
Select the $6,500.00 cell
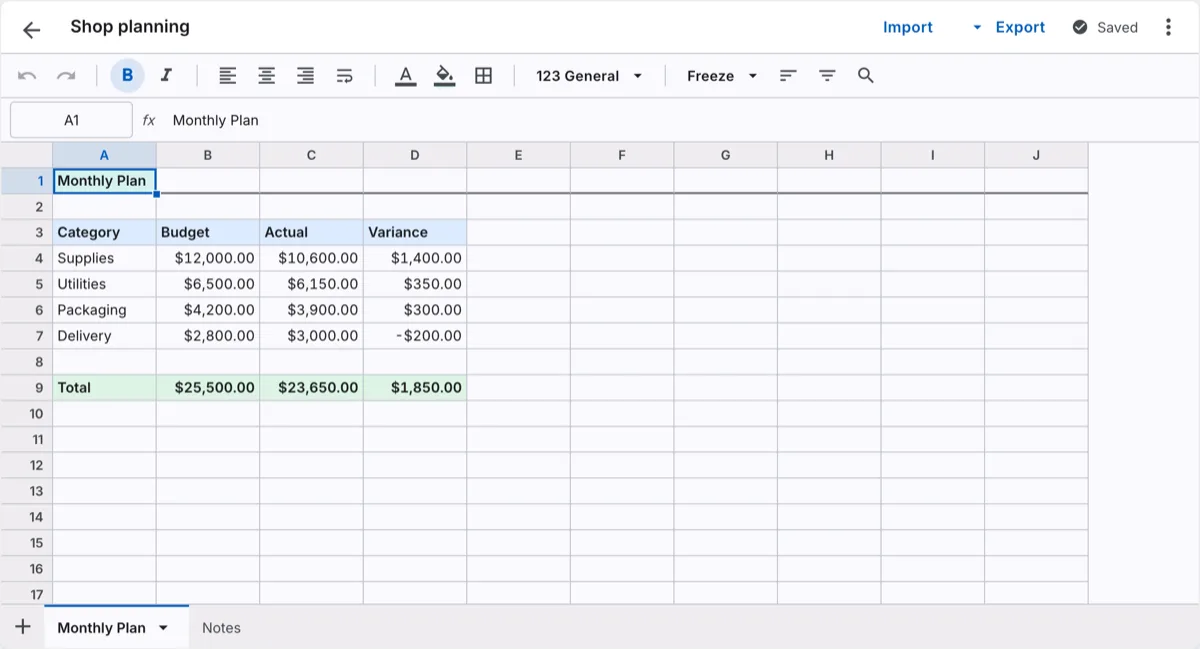(208, 284)
